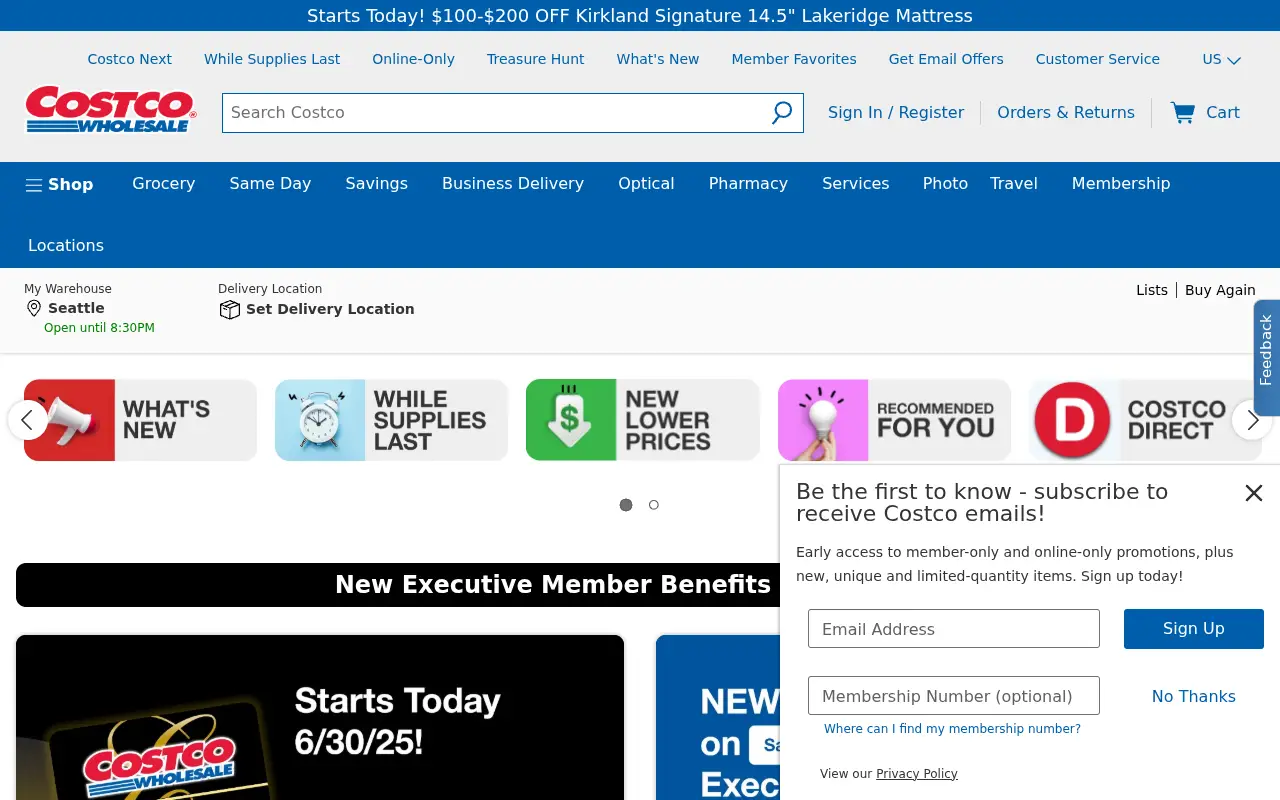Click the warehouse location pin icon
1280x800 pixels.
(34, 308)
